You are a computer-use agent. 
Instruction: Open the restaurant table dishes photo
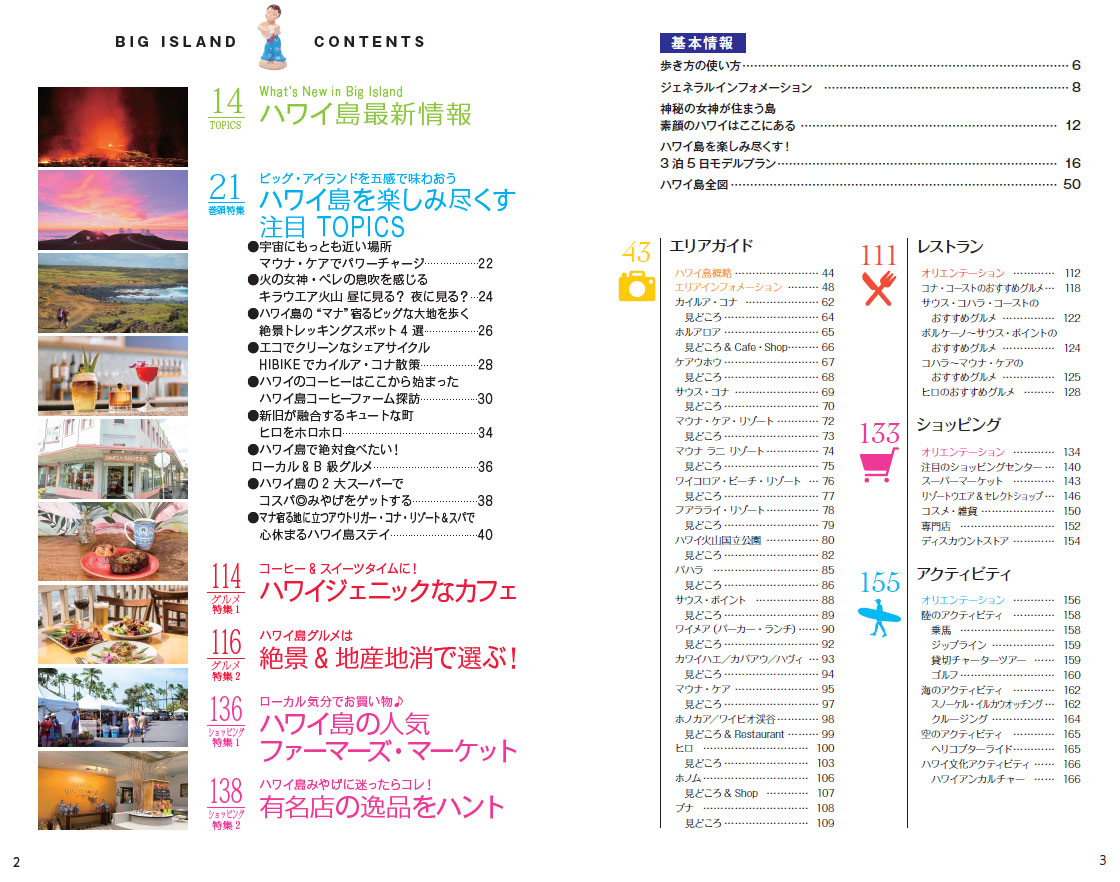tap(113, 624)
